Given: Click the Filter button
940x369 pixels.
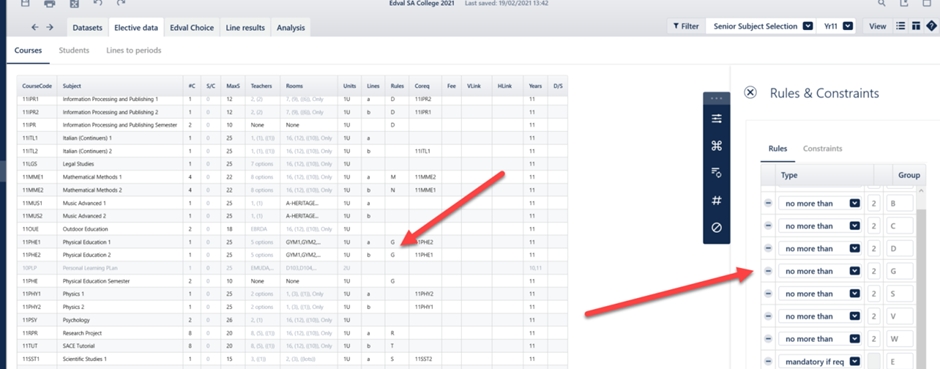Looking at the screenshot, I should [686, 26].
